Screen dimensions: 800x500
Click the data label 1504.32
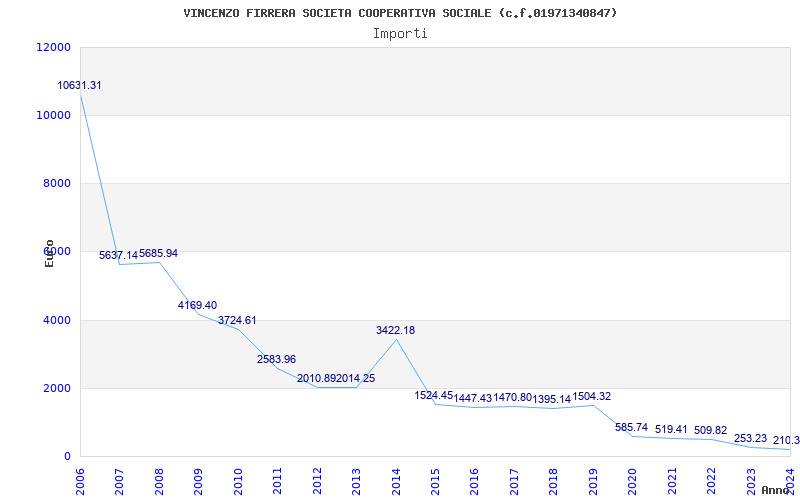[x=592, y=396]
